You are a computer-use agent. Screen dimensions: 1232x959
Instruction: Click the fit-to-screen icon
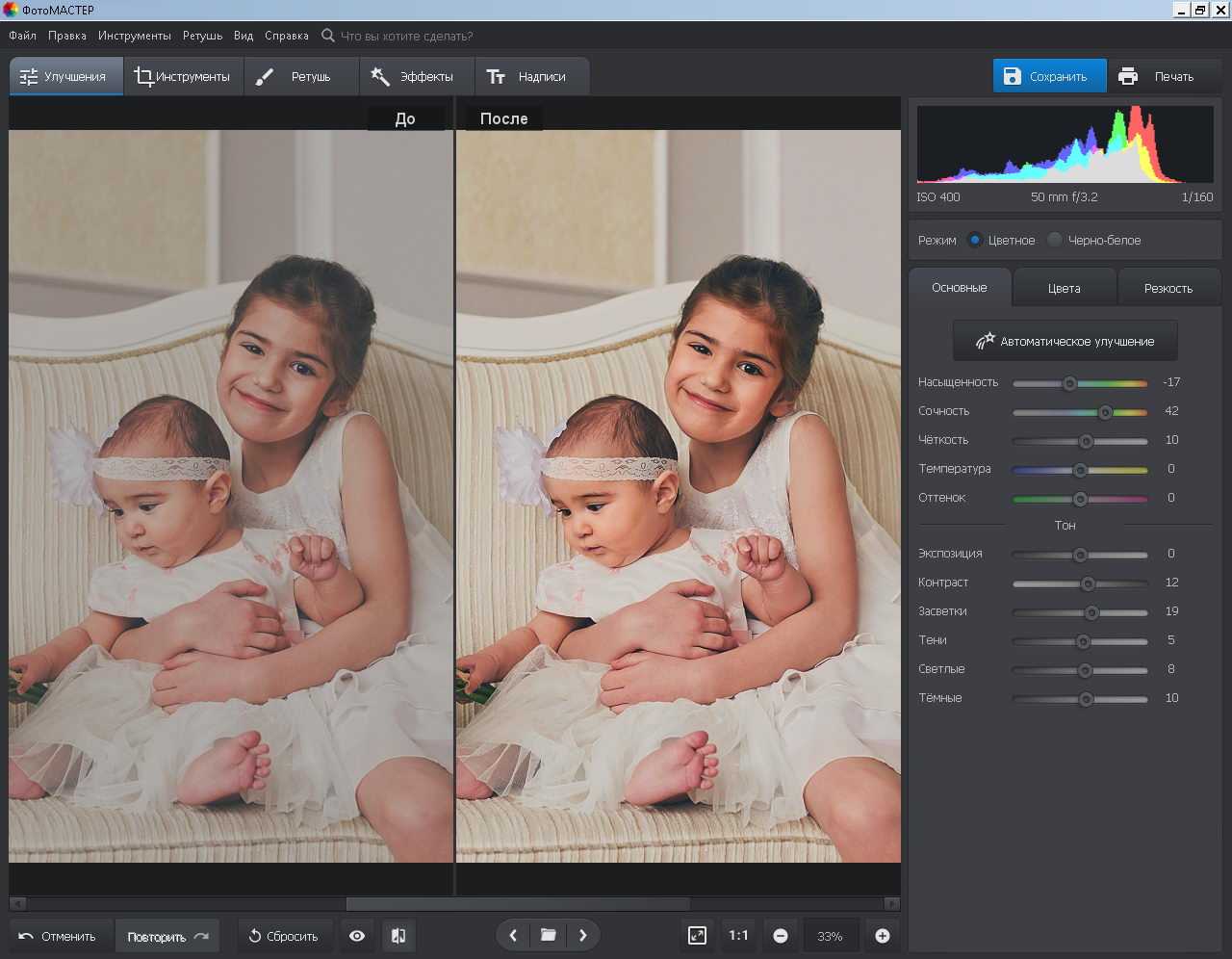(x=697, y=935)
